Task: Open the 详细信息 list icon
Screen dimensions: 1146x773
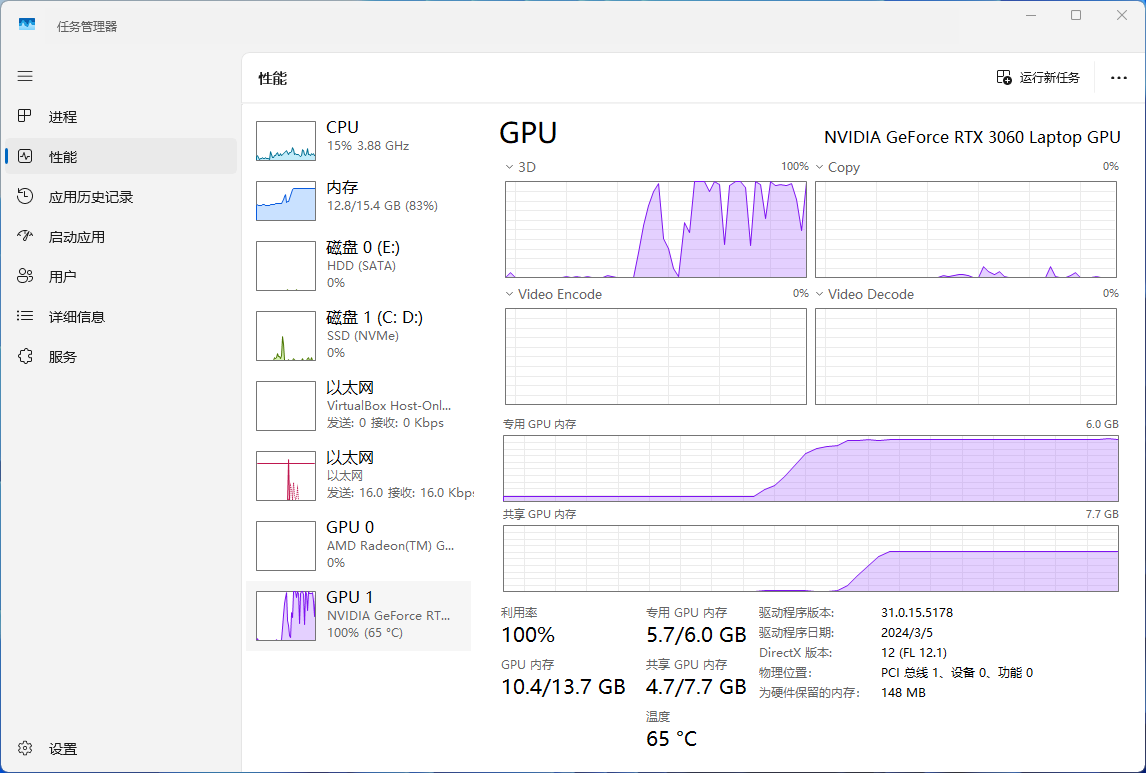Action: click(x=25, y=317)
